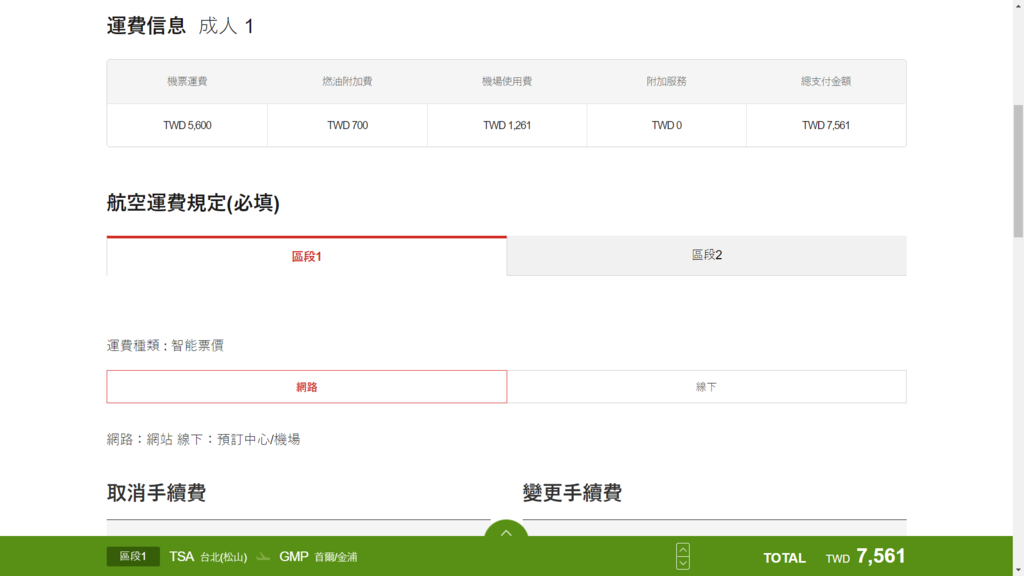
Task: Click the segment stepper down arrow
Action: (x=682, y=563)
